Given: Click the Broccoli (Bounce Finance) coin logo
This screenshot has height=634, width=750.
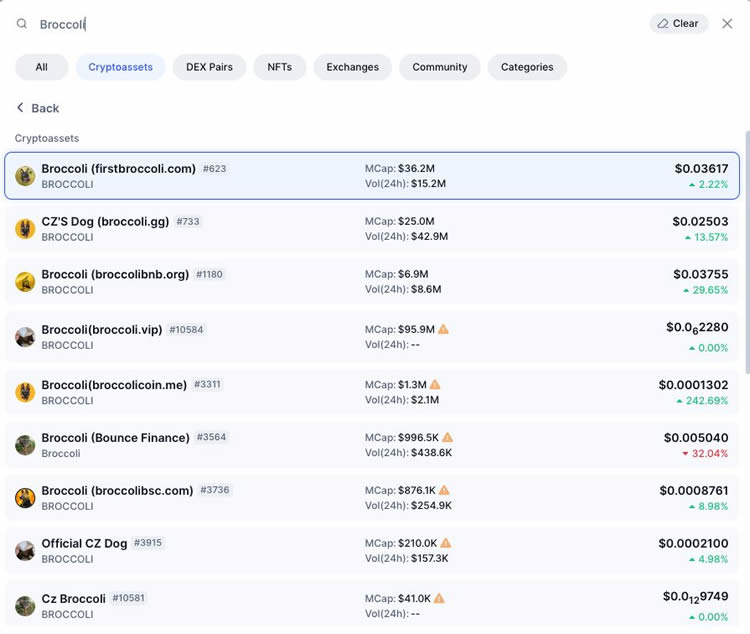Looking at the screenshot, I should tap(25, 445).
